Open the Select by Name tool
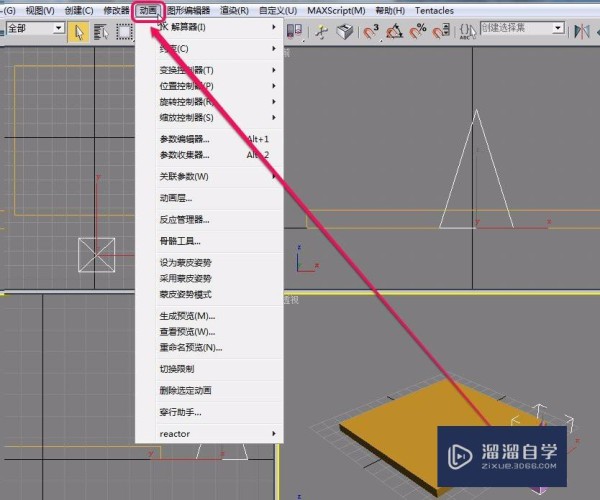Viewport: 600px width, 500px height. point(101,32)
